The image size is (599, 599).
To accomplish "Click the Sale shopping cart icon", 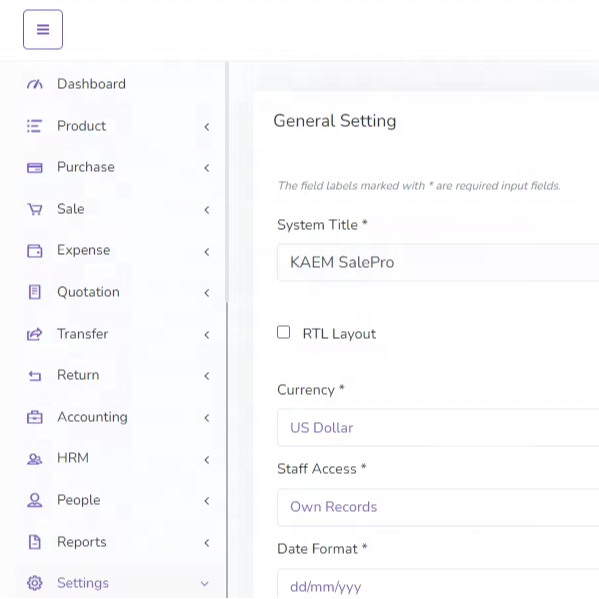I will pyautogui.click(x=35, y=209).
